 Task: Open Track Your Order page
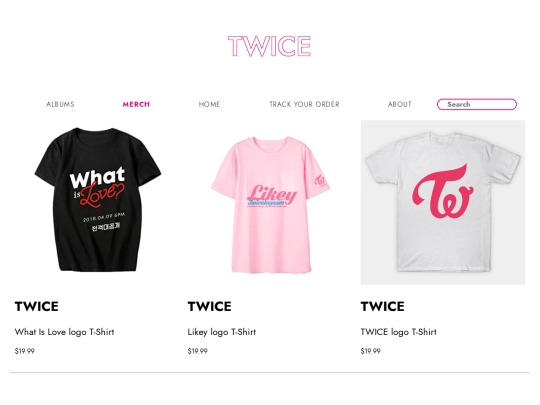pos(304,104)
